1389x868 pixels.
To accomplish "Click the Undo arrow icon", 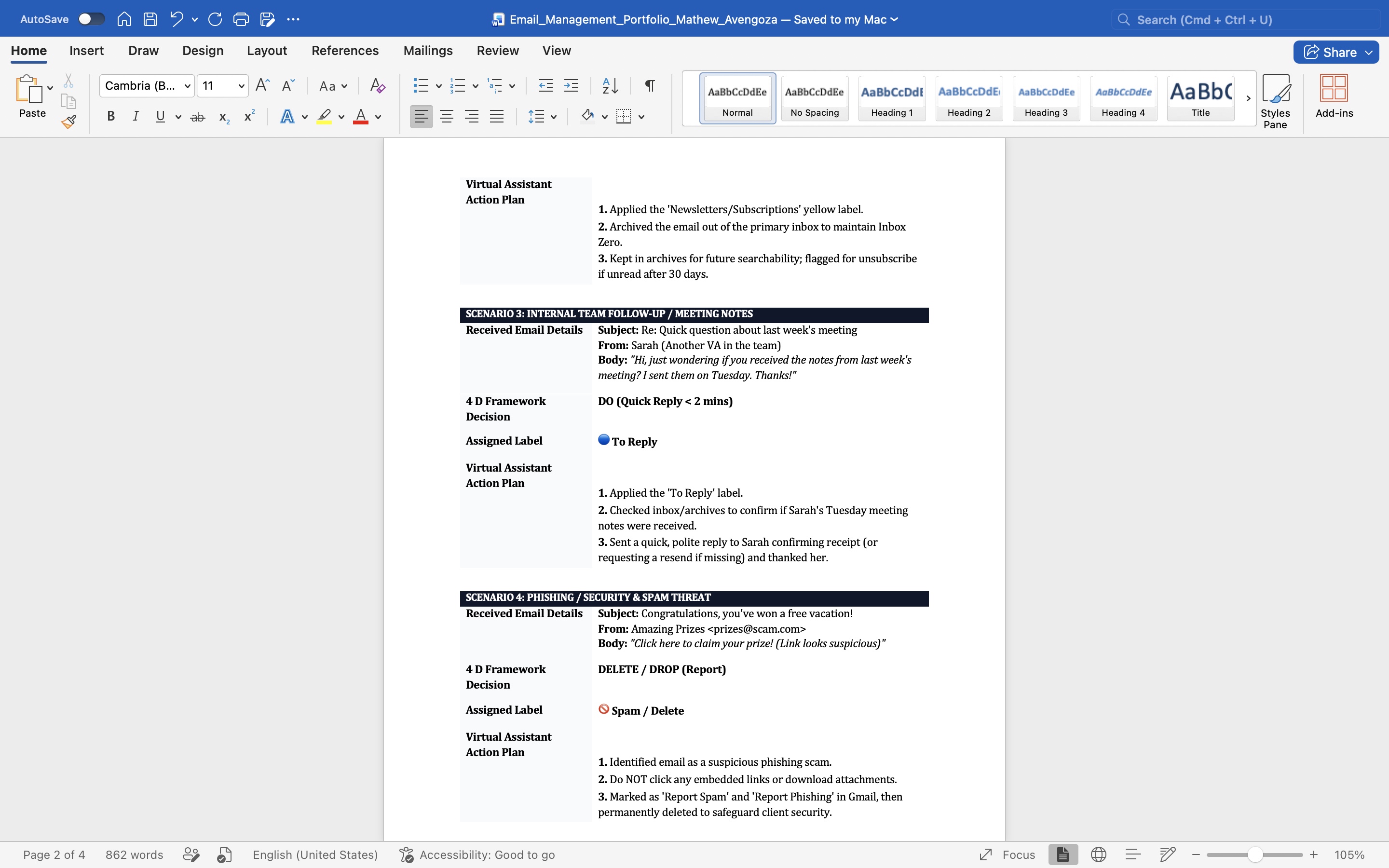I will tap(176, 19).
